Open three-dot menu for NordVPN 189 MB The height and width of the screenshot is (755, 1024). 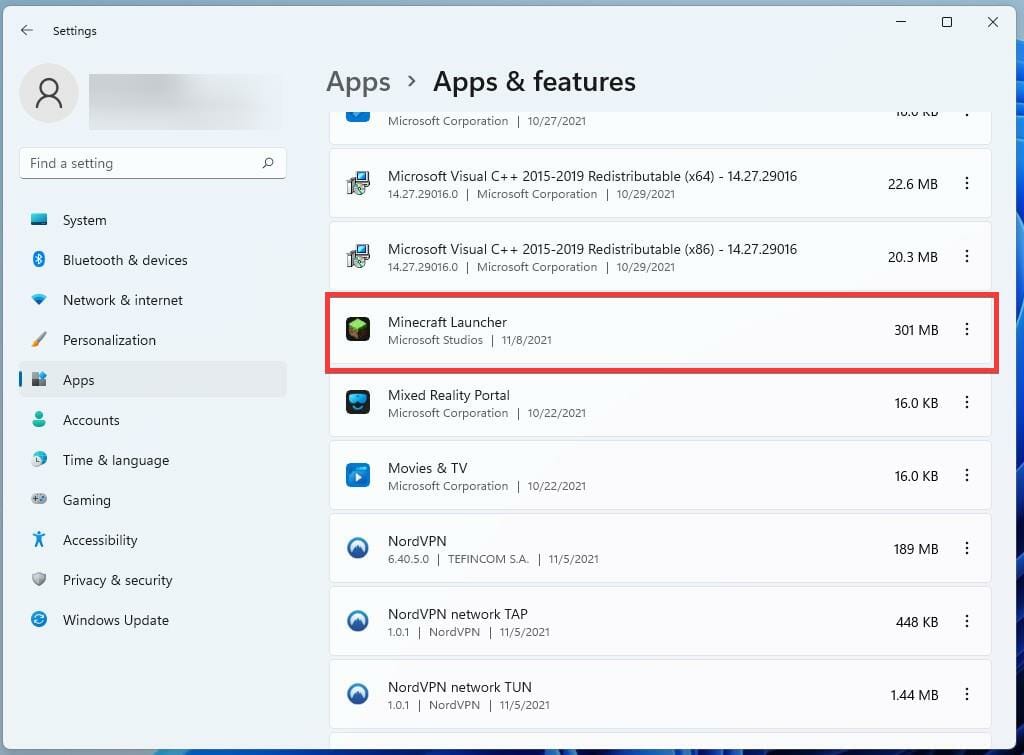pyautogui.click(x=967, y=548)
